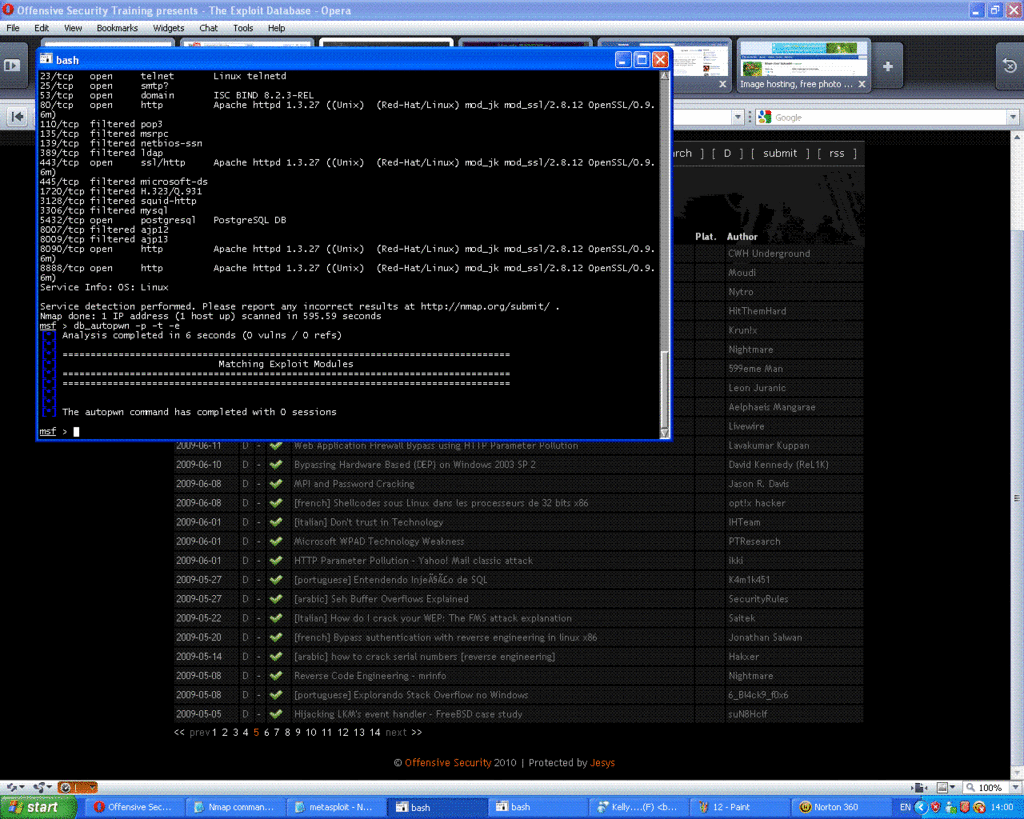Close the Image hosting tab
Viewport: 1024px width, 819px height.
point(862,84)
